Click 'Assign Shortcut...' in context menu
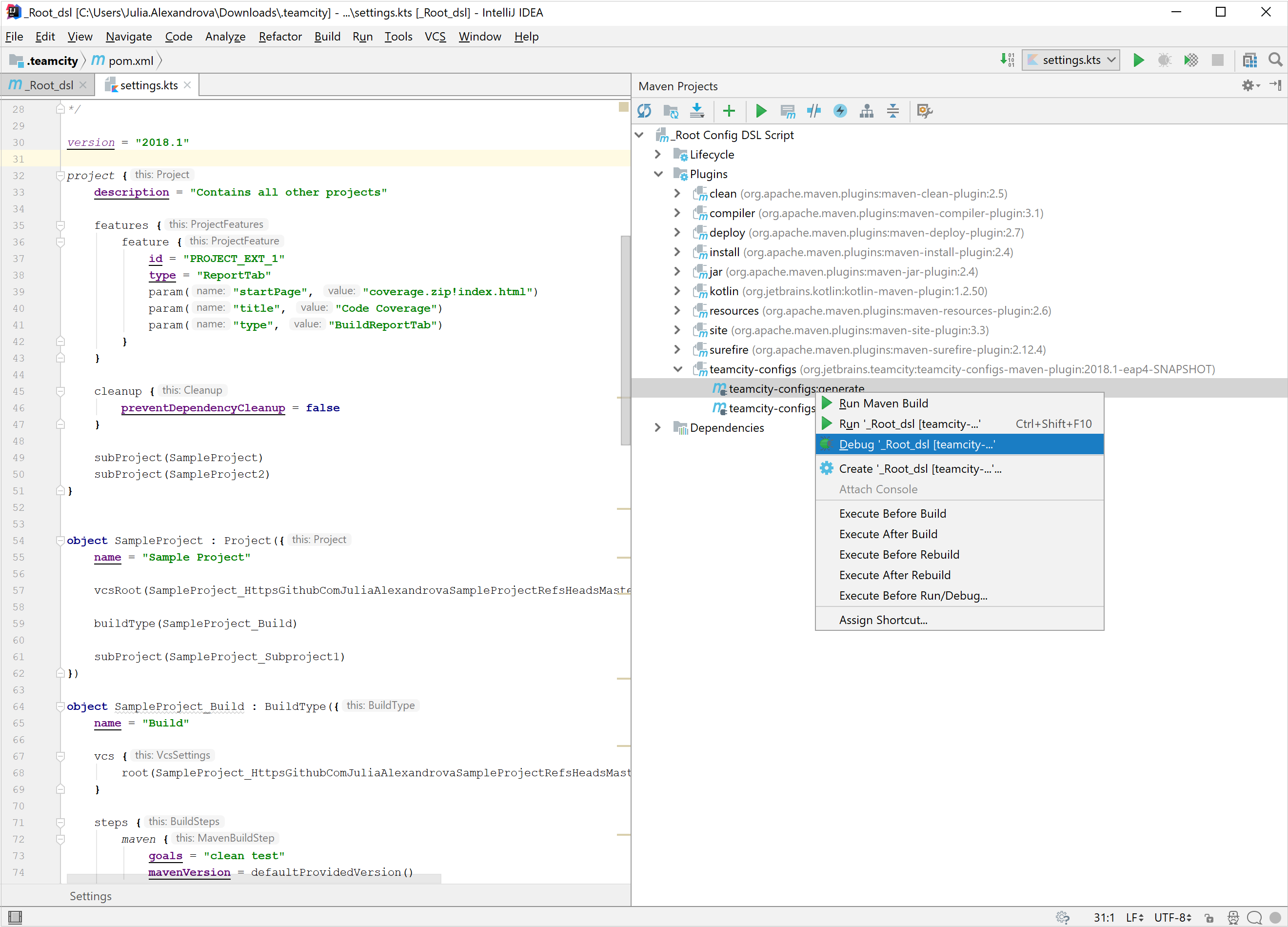The image size is (1288, 927). [883, 619]
